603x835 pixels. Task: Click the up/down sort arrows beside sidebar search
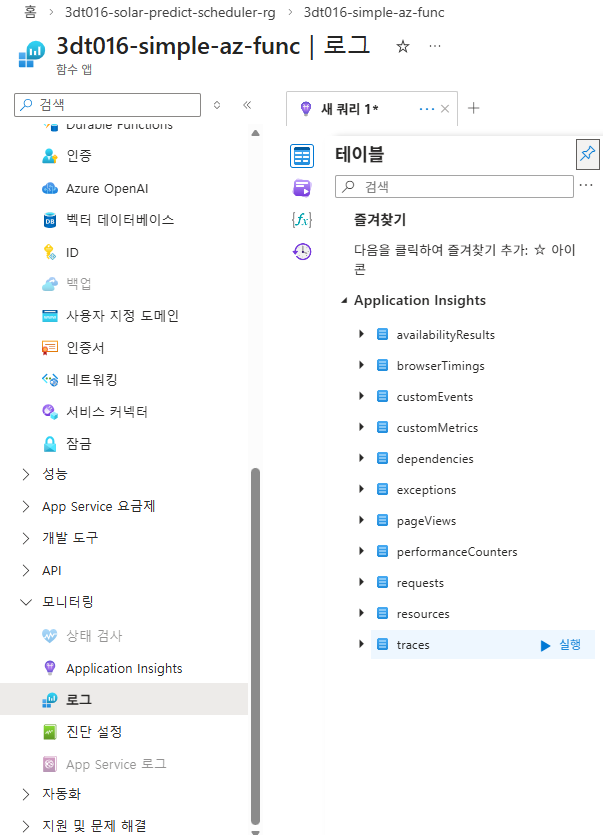[x=217, y=105]
